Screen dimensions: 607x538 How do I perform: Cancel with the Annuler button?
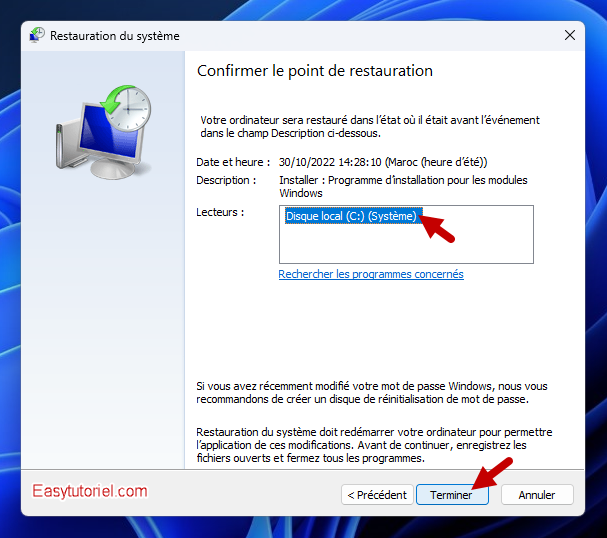point(537,495)
